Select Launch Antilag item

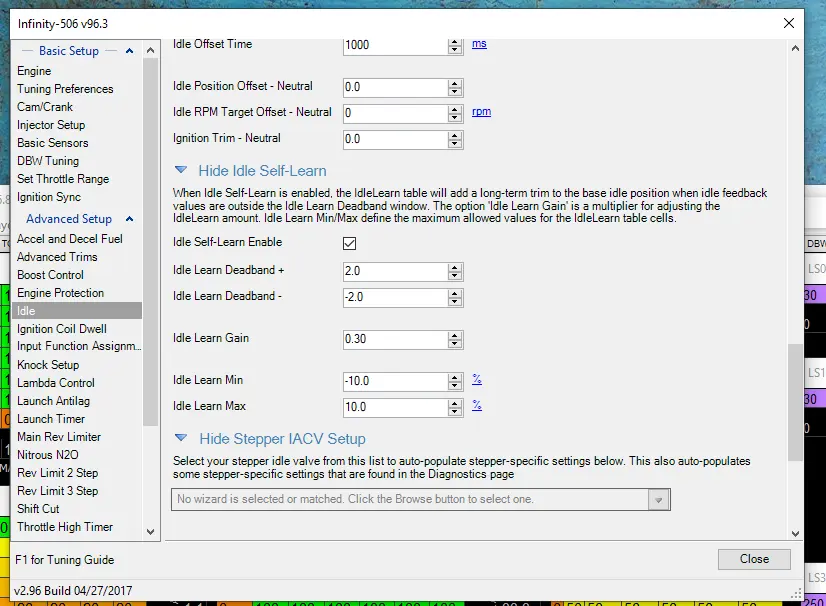click(53, 400)
